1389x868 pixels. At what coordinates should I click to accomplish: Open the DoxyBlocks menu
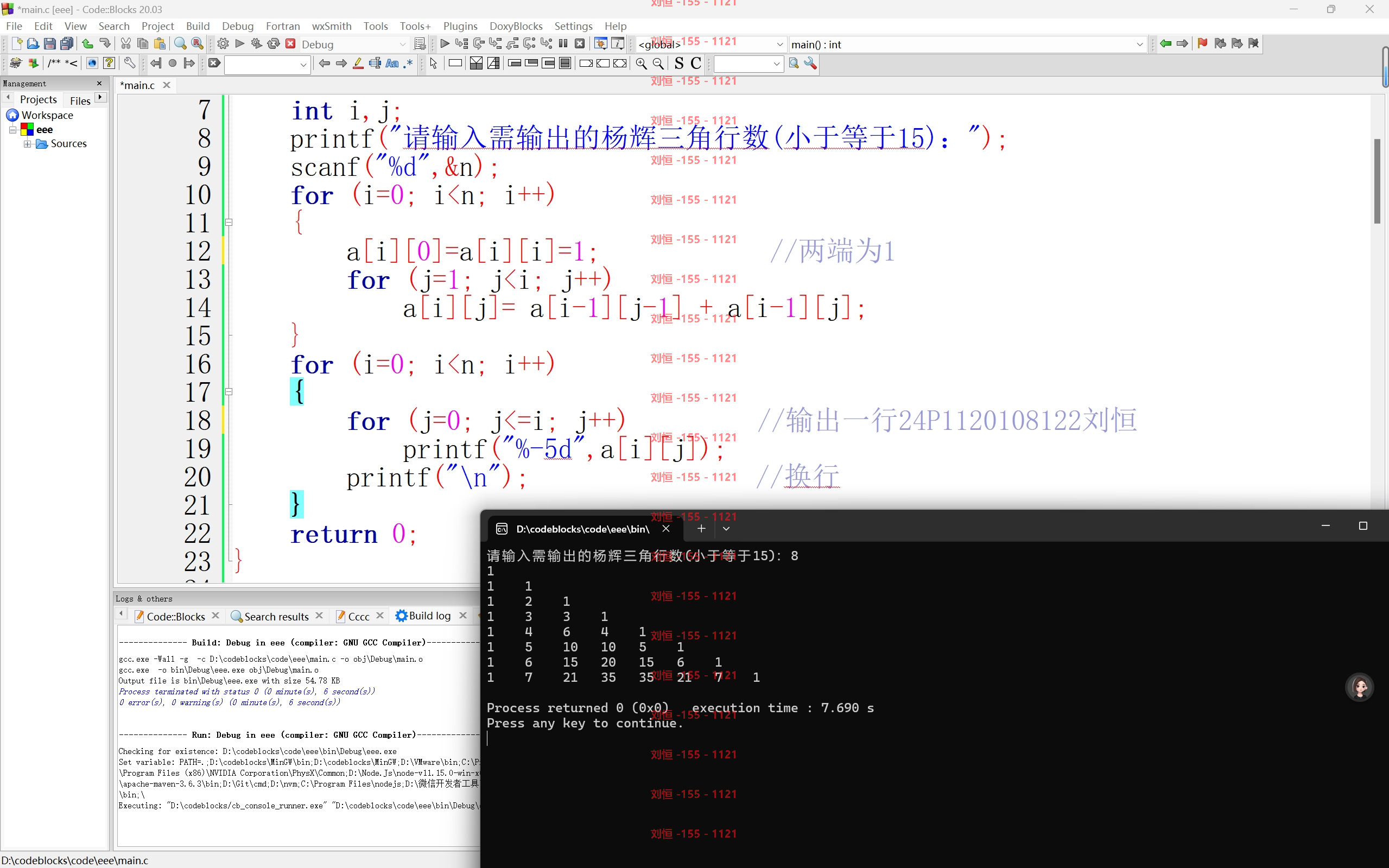(516, 26)
